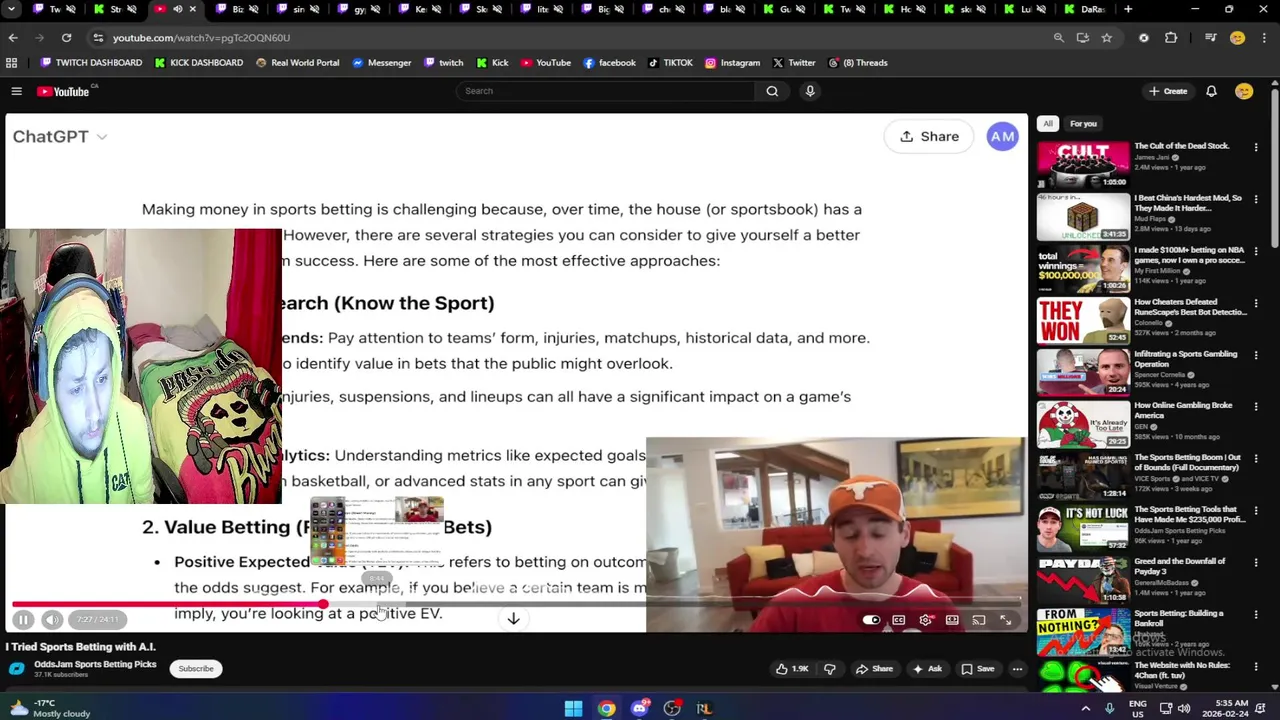Go to YouTube home via the logo
Screen dimensions: 1280x720
[x=65, y=91]
